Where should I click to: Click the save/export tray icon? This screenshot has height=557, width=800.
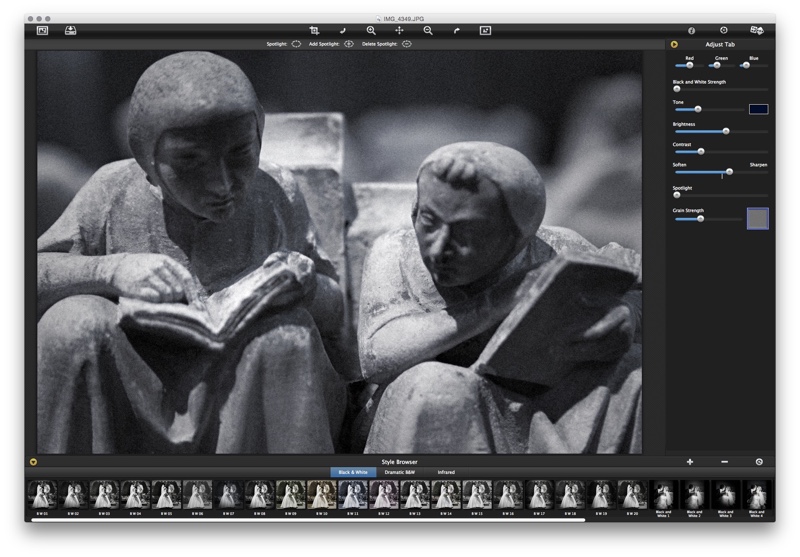(70, 31)
